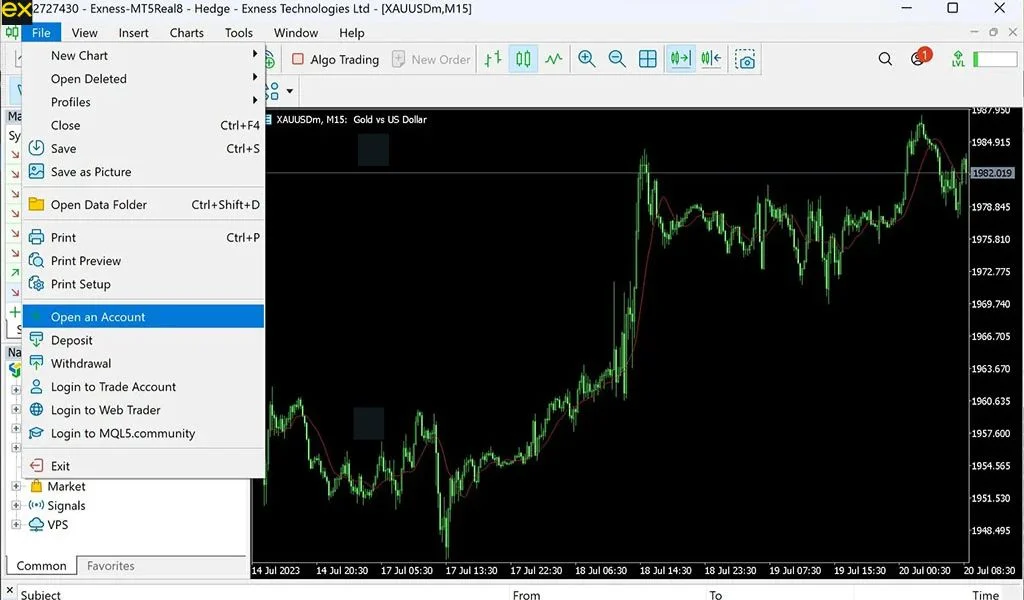Expand the Market tree node

pyautogui.click(x=16, y=487)
